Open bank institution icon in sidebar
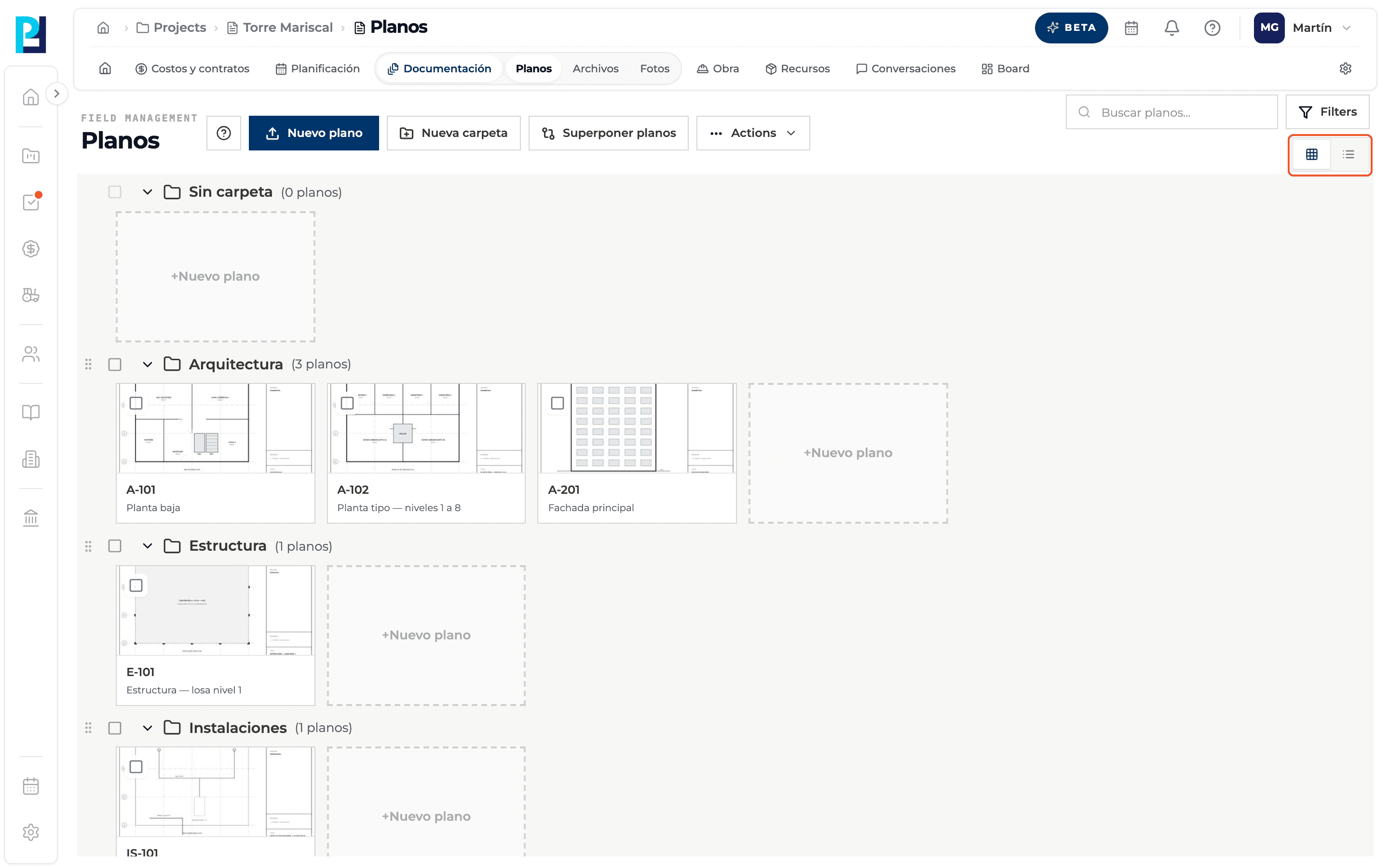The height and width of the screenshot is (868, 1389). tap(31, 518)
